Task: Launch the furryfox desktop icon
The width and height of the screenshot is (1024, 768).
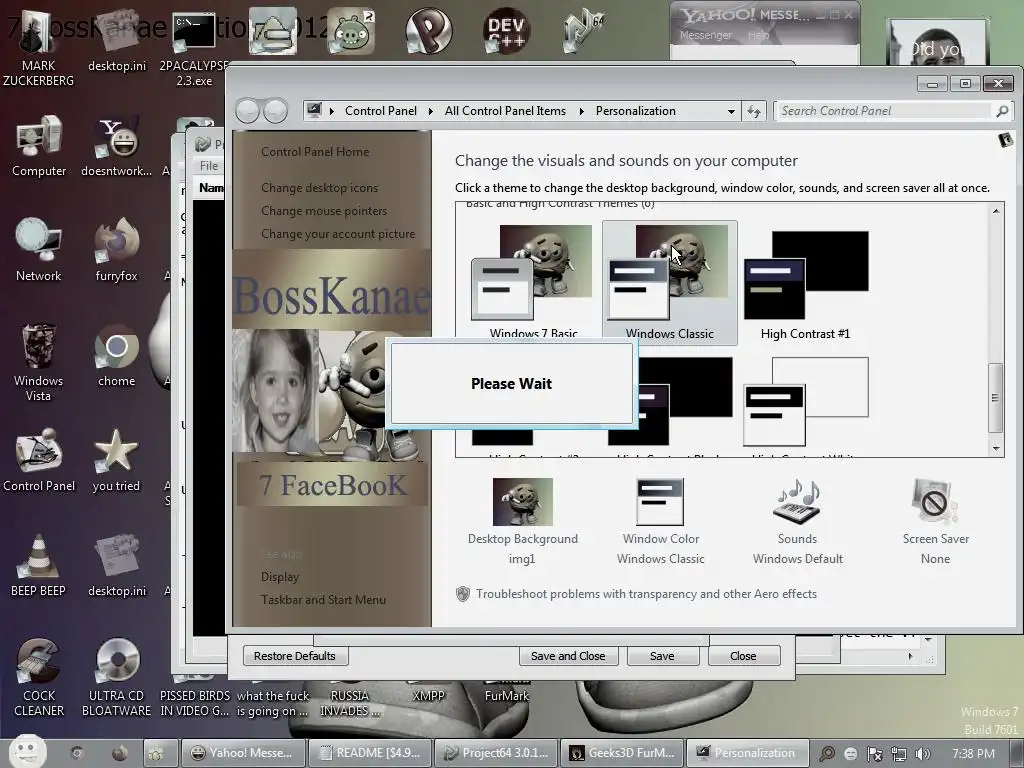Action: [116, 249]
